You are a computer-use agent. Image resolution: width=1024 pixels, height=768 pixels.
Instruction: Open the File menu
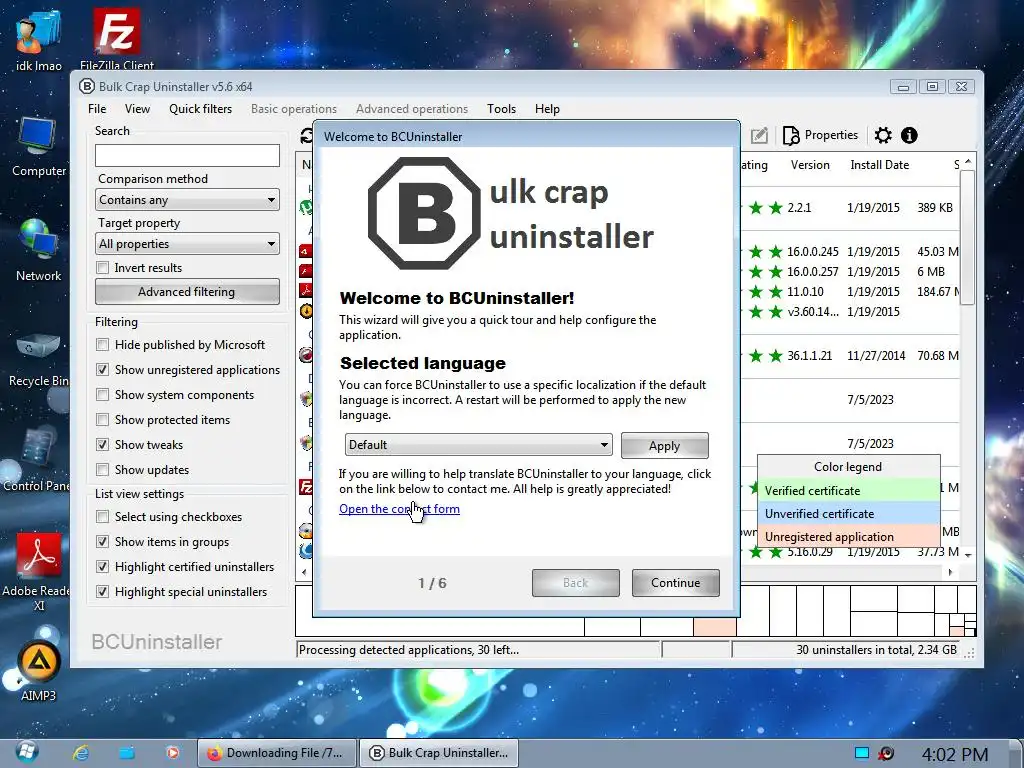[x=97, y=109]
